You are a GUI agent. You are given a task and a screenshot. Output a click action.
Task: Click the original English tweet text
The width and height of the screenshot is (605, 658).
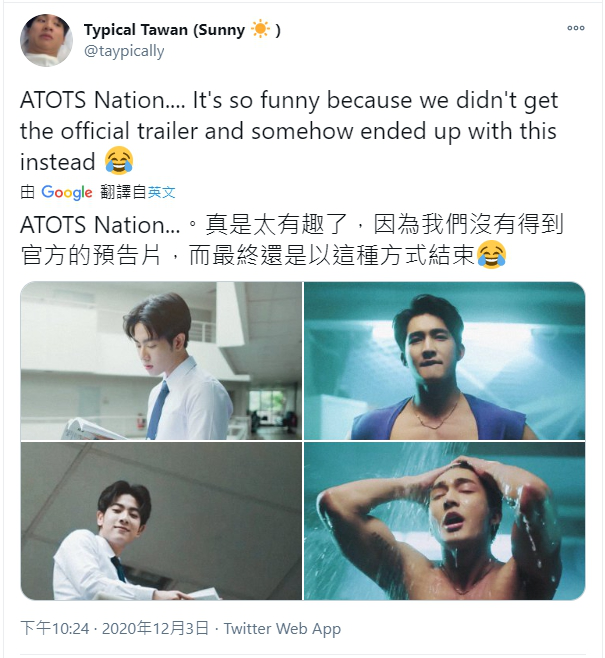(289, 131)
